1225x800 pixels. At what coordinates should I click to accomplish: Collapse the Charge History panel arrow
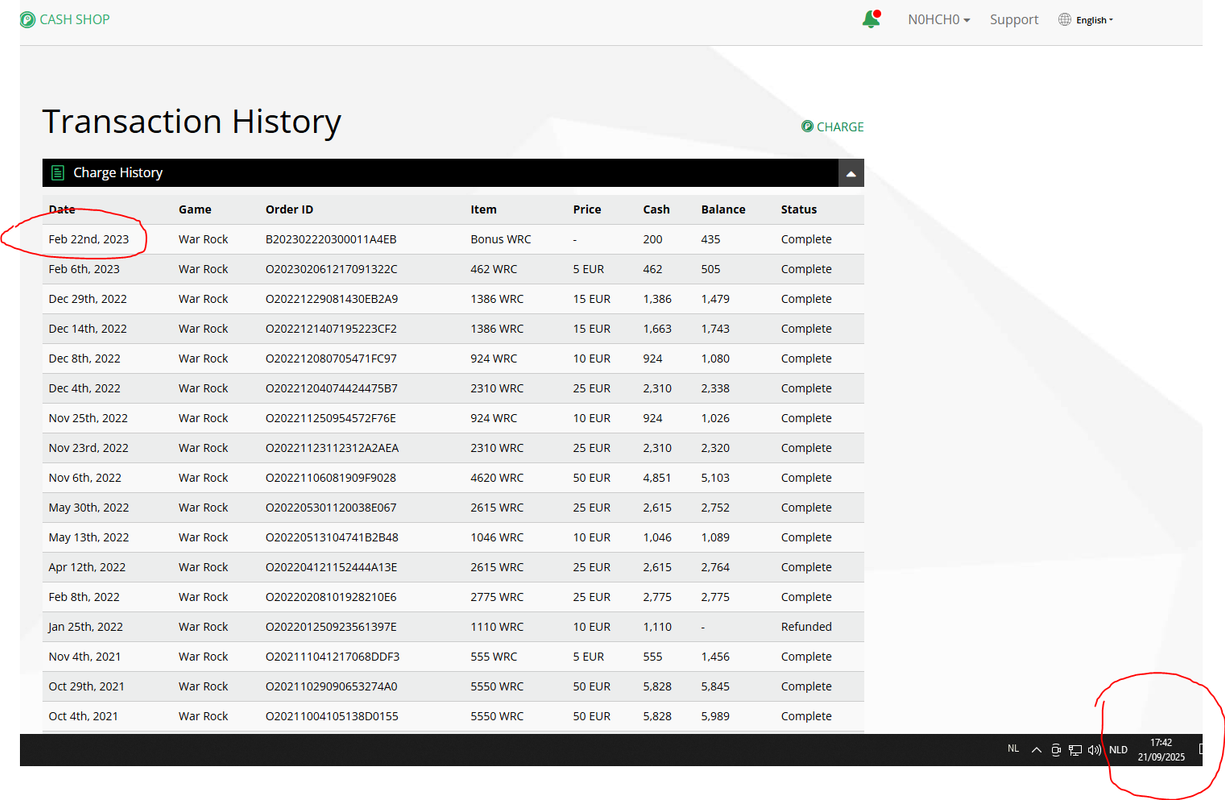[851, 173]
